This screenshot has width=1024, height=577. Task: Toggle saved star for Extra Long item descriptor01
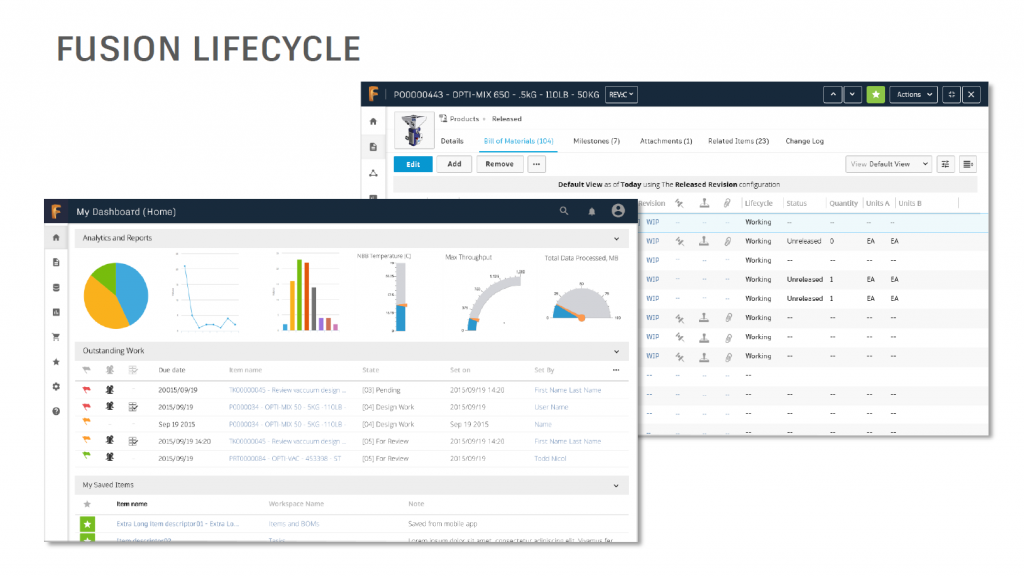88,523
